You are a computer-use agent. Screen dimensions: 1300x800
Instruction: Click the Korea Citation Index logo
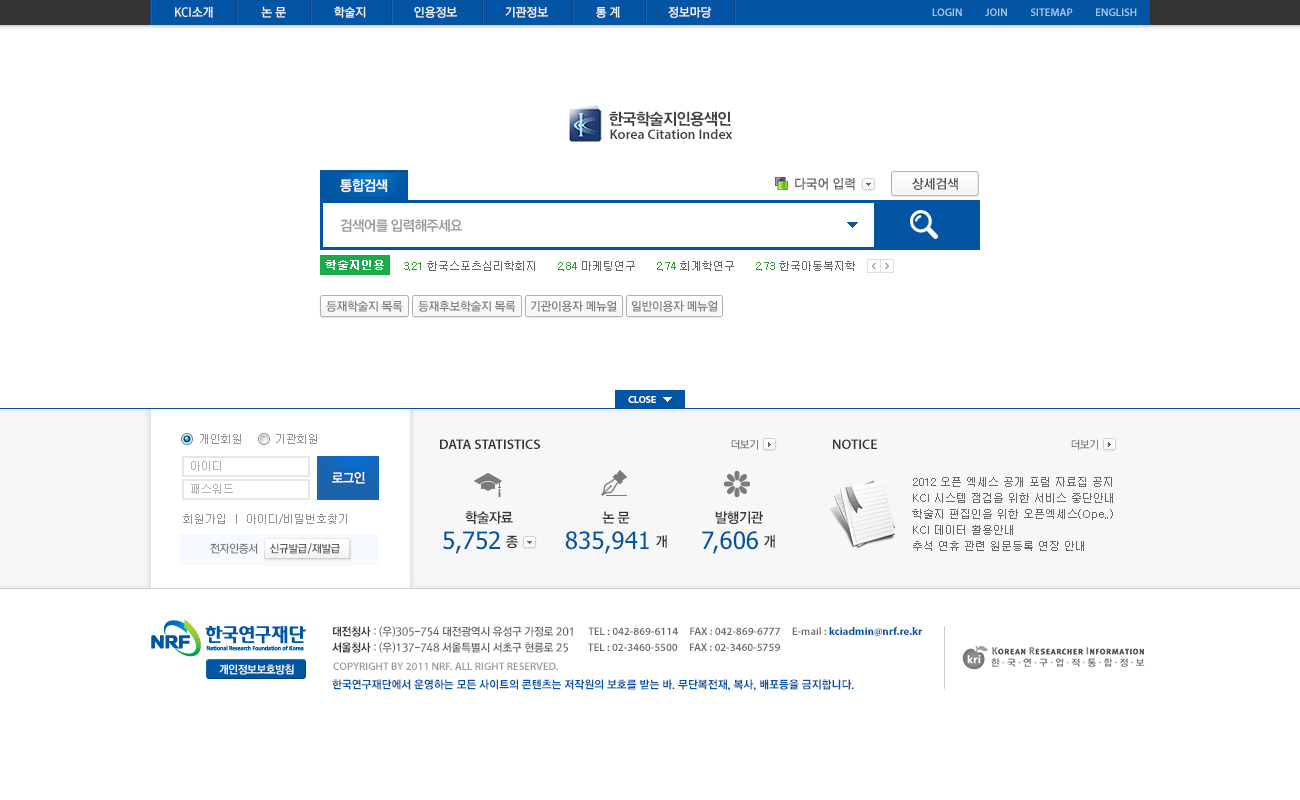tap(651, 124)
